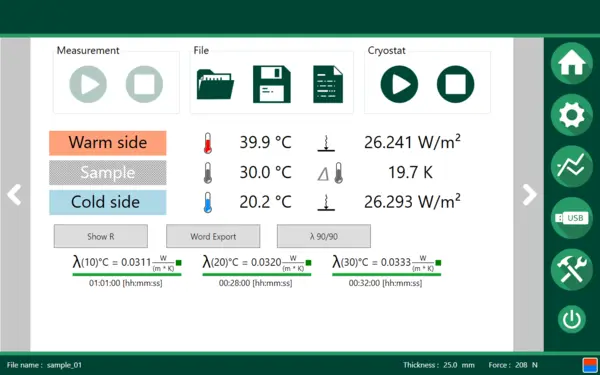Click the green progress bar under λ(10)°C
The height and width of the screenshot is (375, 600).
pos(127,274)
